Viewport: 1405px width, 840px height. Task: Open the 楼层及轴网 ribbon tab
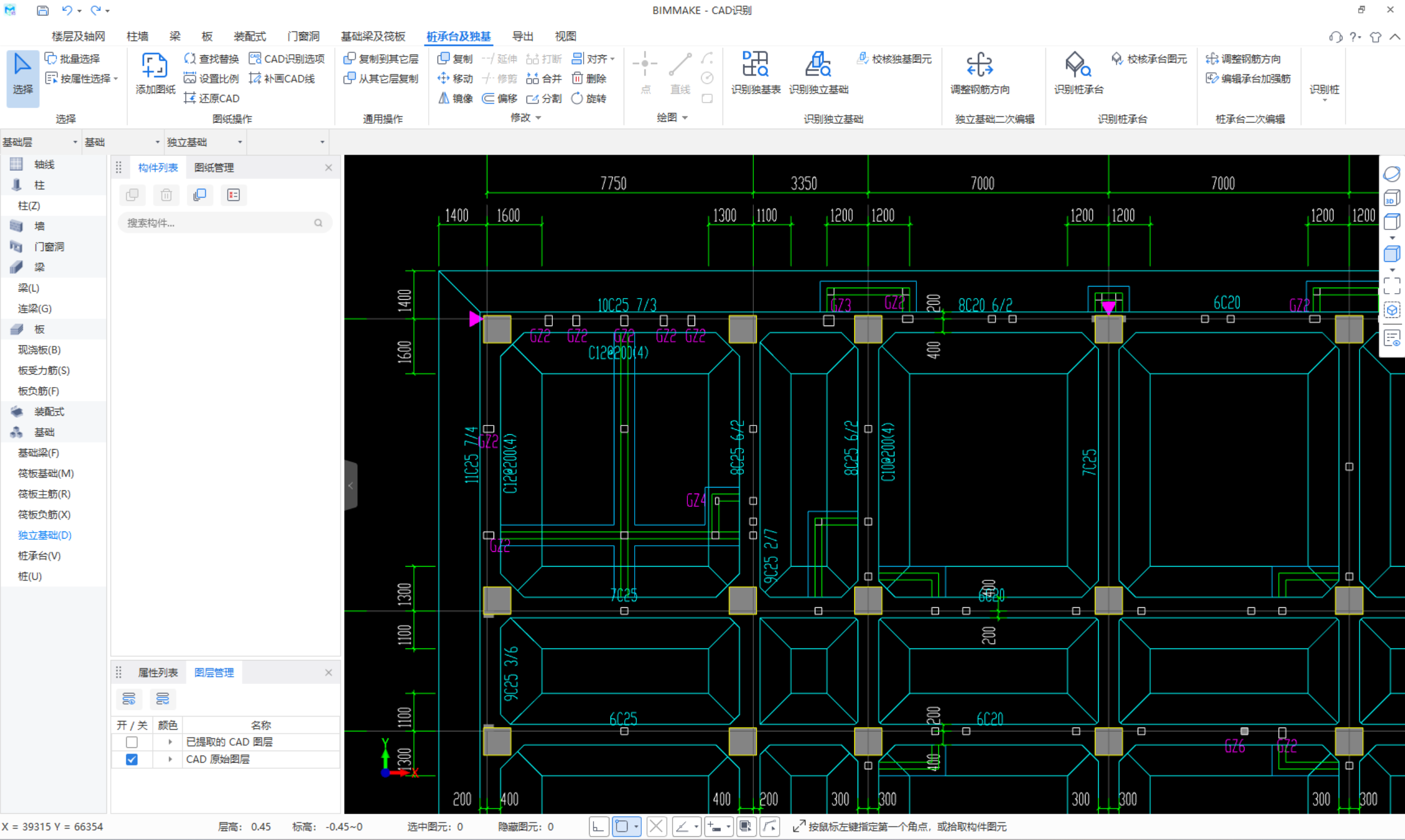coord(78,37)
